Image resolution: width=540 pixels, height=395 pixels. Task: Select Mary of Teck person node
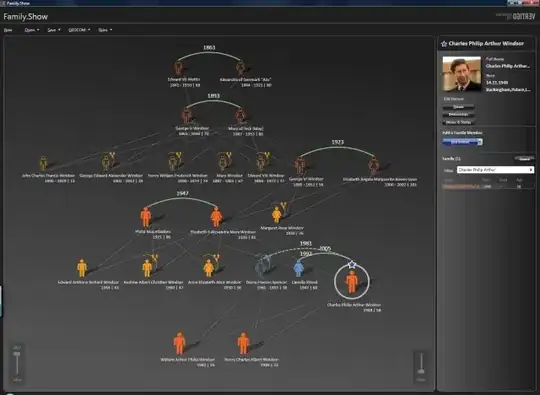point(240,116)
